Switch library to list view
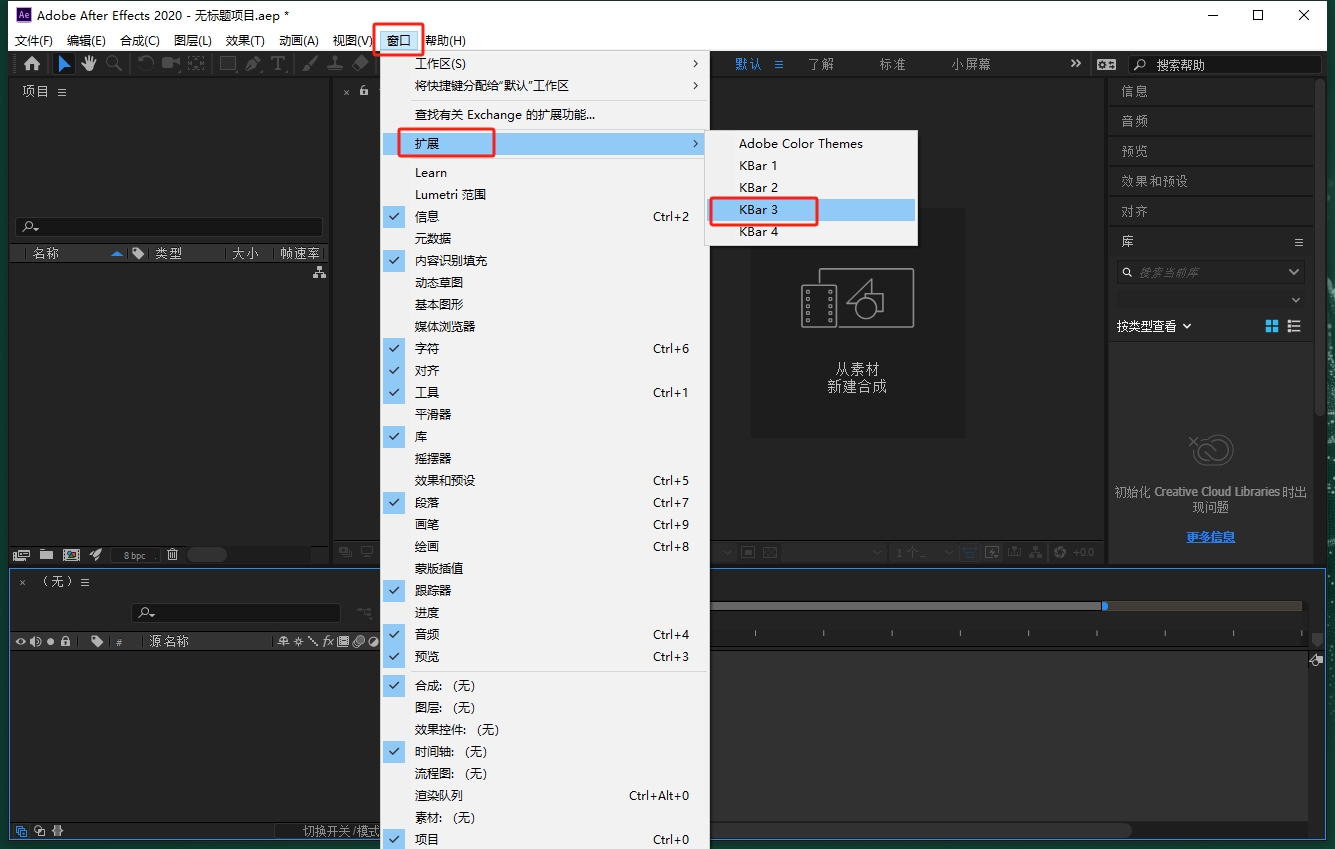 [1295, 326]
